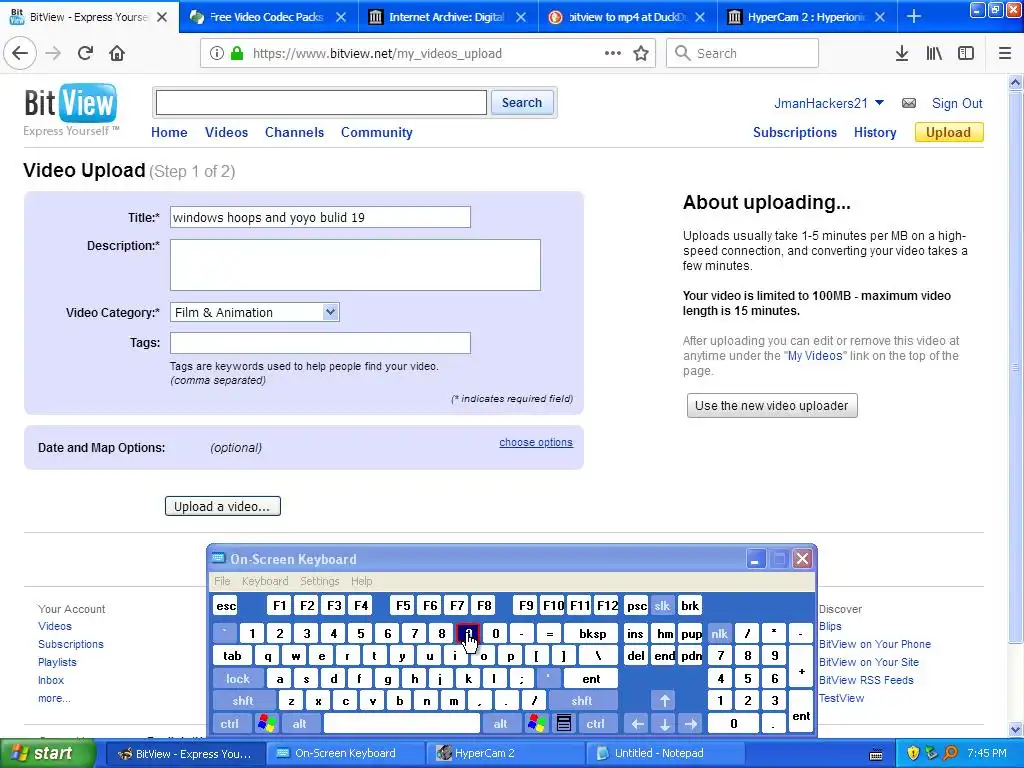The width and height of the screenshot is (1024, 768).
Task: Go to the browser home page icon
Action: (117, 53)
